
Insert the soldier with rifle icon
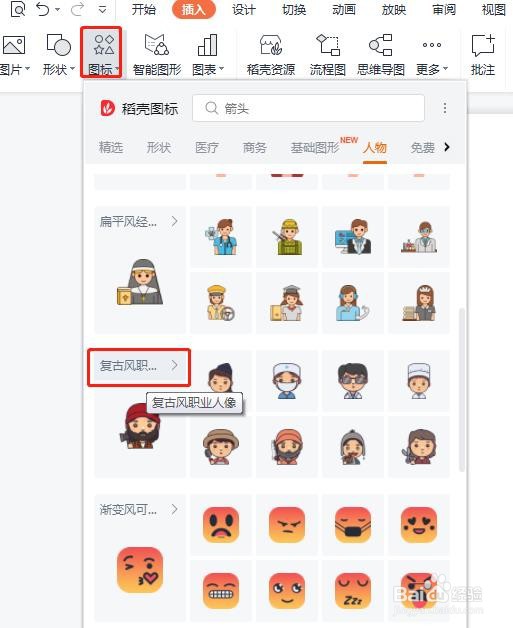pyautogui.click(x=287, y=237)
